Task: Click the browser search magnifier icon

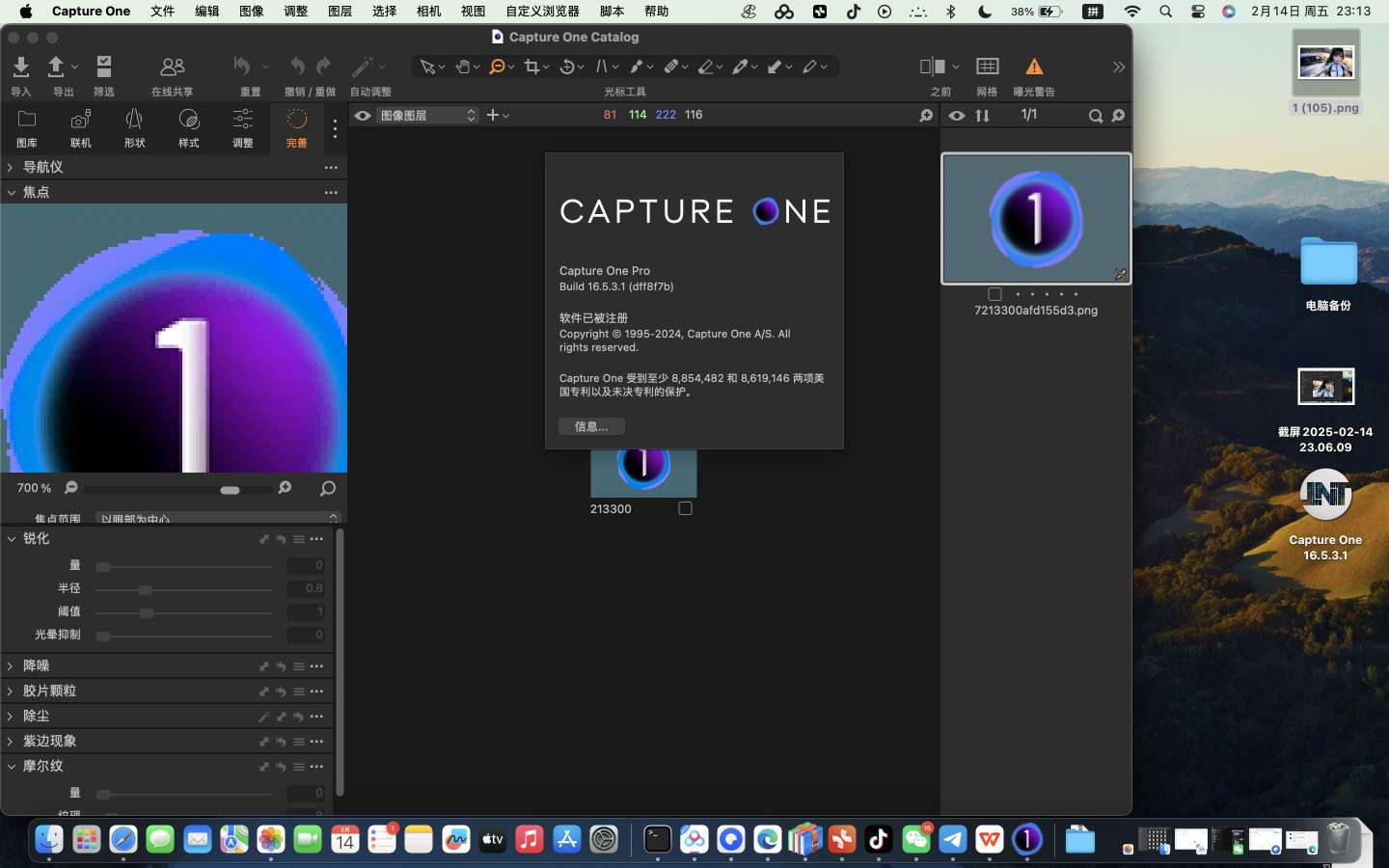Action: click(1095, 116)
